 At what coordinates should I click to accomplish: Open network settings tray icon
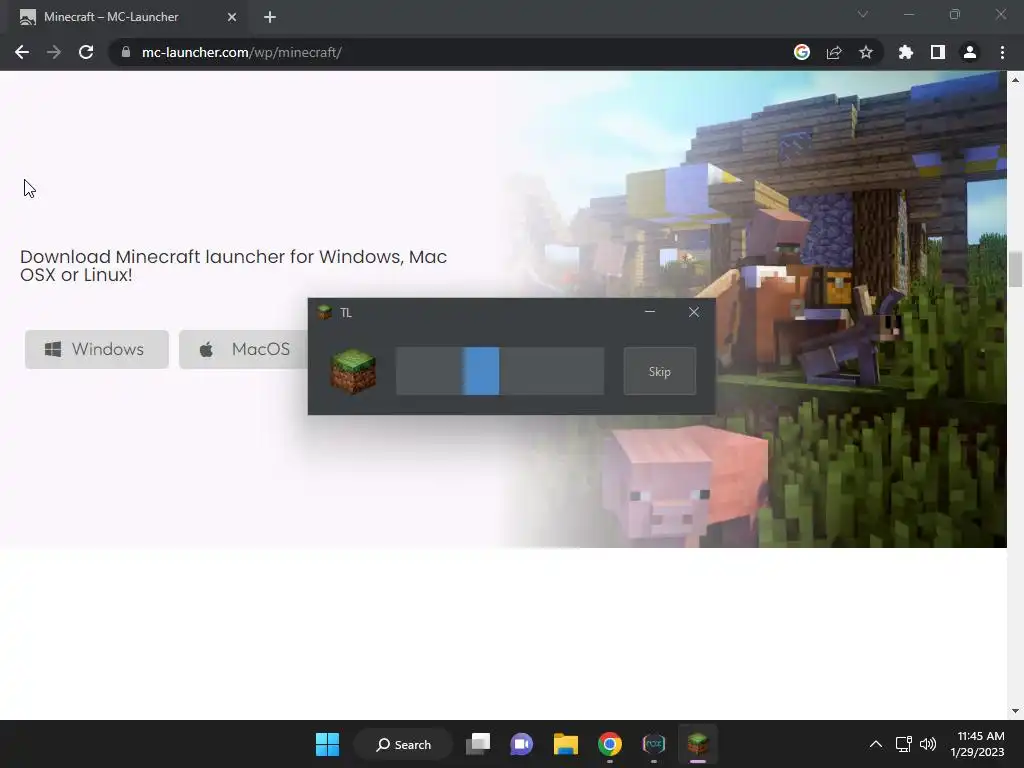903,744
